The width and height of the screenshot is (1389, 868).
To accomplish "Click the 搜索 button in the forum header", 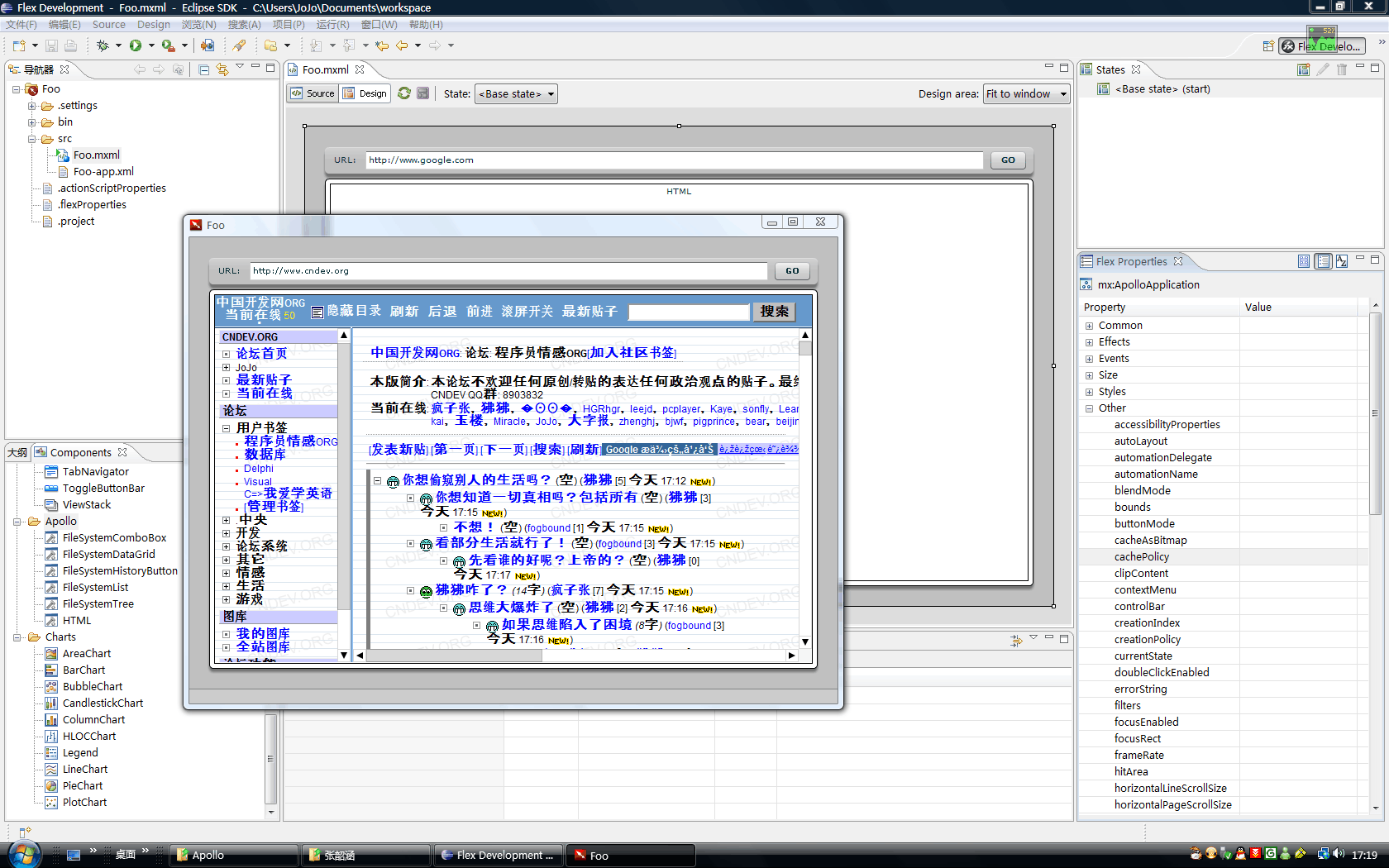I will [774, 312].
